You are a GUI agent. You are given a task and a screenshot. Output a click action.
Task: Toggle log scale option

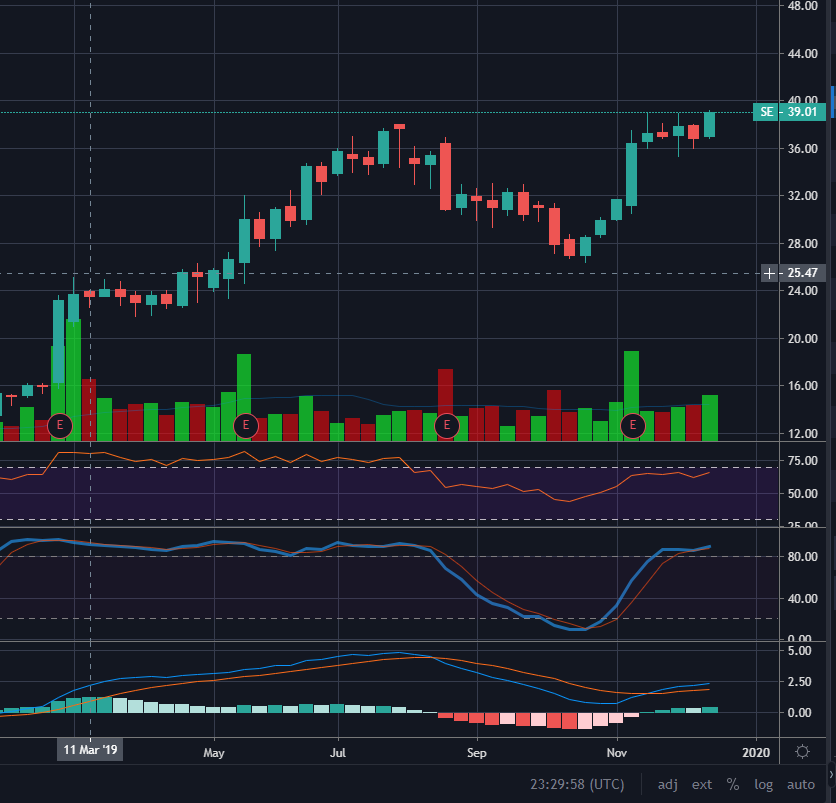(763, 785)
